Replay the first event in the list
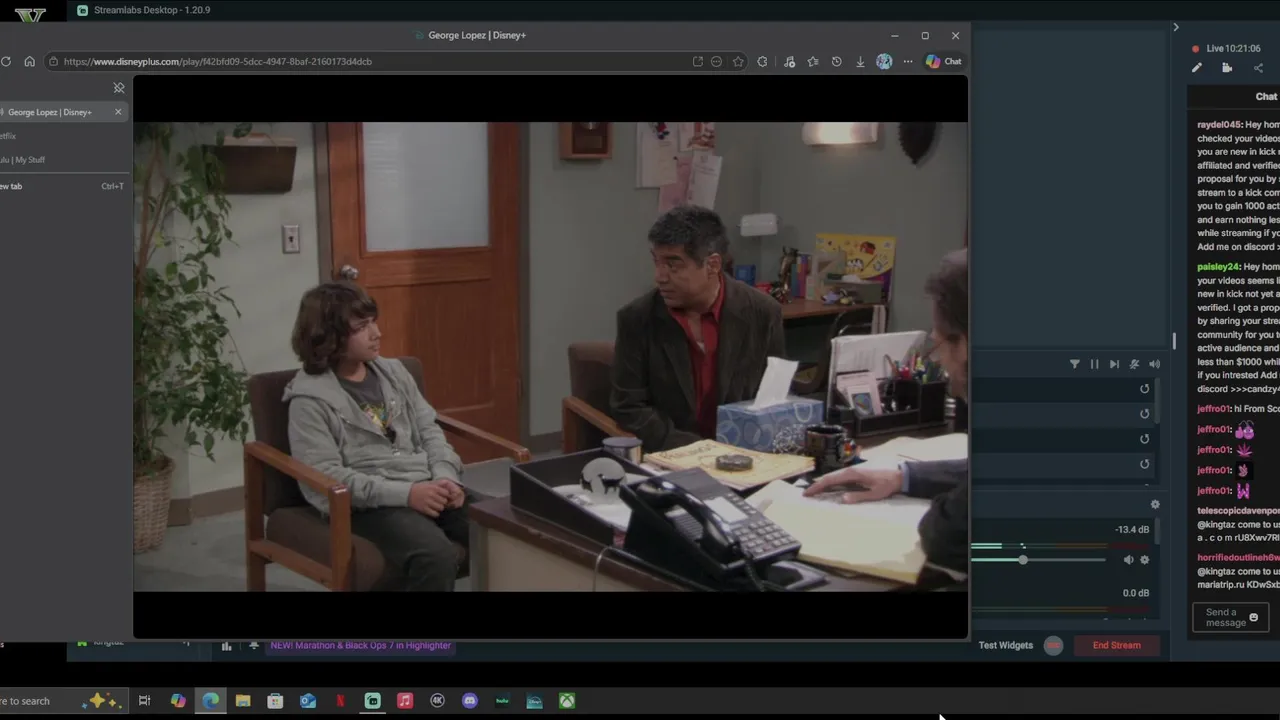This screenshot has height=720, width=1280. (1145, 389)
